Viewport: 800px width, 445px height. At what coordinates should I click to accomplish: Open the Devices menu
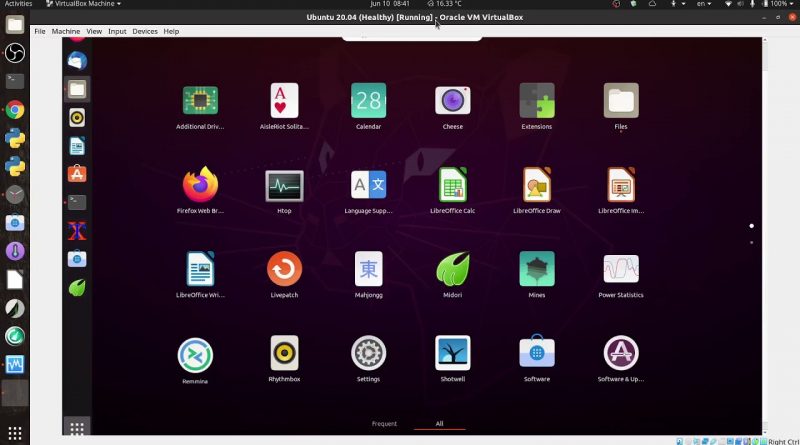pyautogui.click(x=145, y=31)
